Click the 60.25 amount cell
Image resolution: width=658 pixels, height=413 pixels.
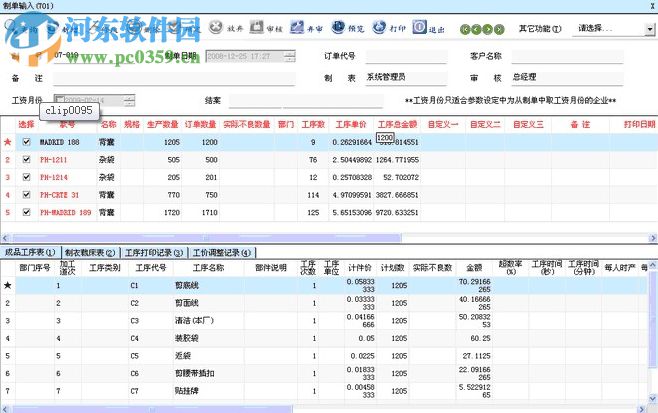click(x=474, y=338)
